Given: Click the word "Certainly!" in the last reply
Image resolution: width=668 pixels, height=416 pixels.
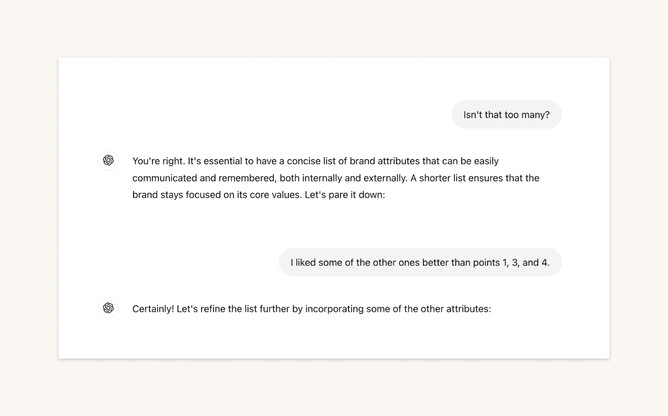Looking at the screenshot, I should coord(153,309).
